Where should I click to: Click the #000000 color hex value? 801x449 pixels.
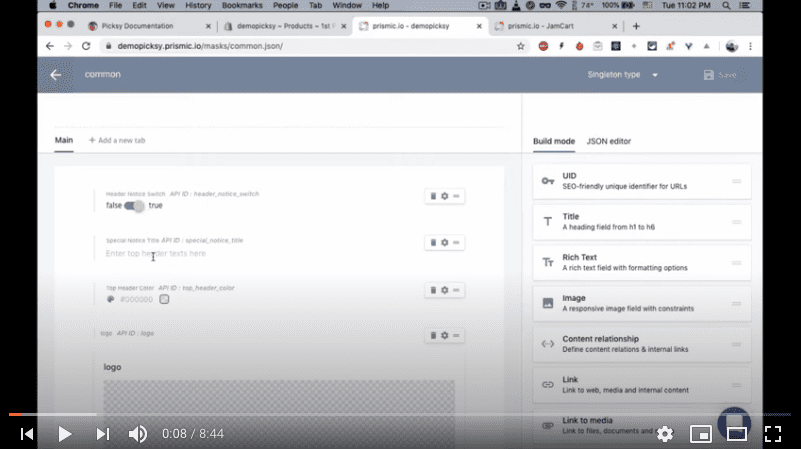tap(136, 299)
